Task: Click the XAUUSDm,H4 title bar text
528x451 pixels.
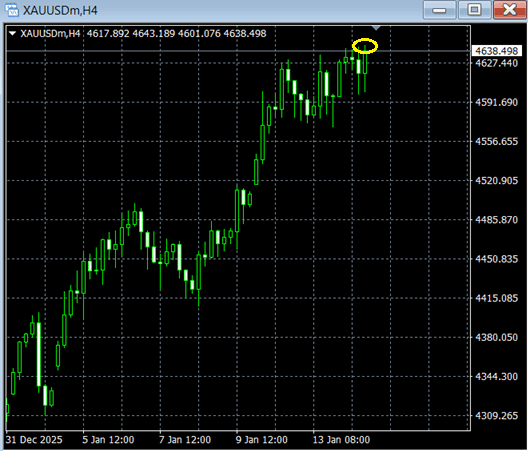Action: pyautogui.click(x=60, y=10)
